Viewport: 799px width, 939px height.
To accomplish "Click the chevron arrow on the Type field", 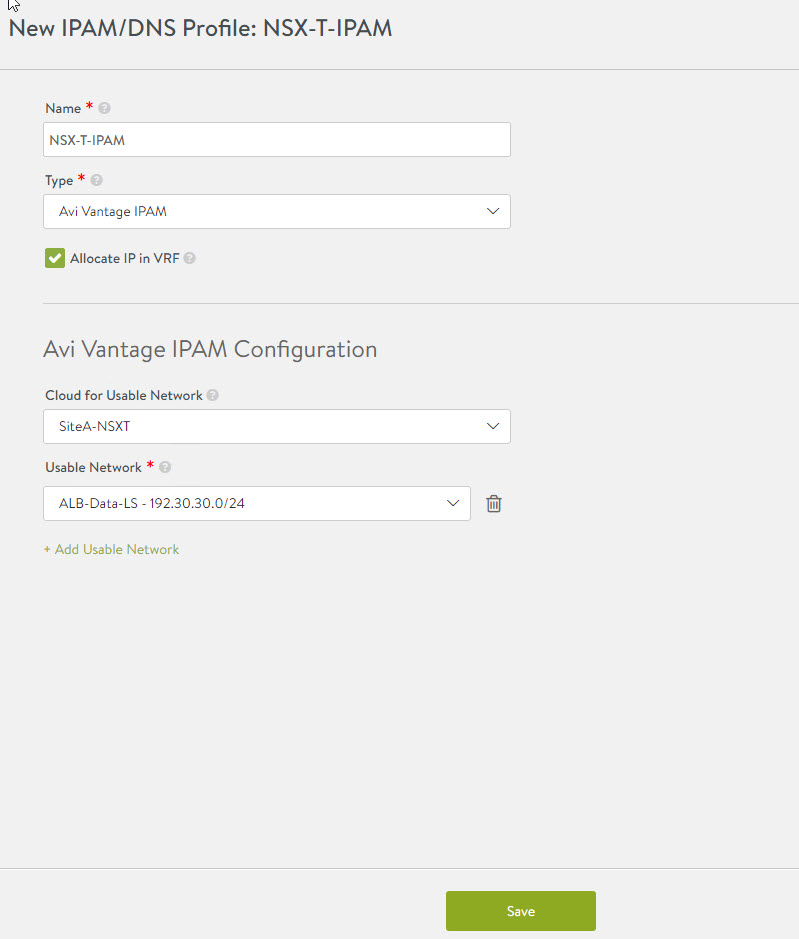I will [492, 211].
